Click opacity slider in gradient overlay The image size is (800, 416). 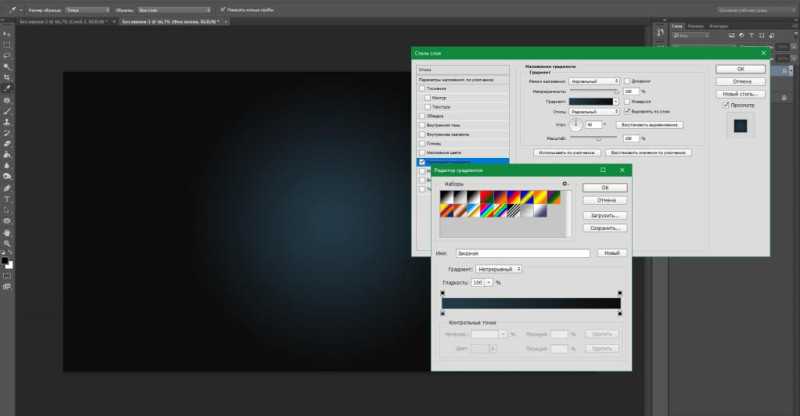(594, 92)
